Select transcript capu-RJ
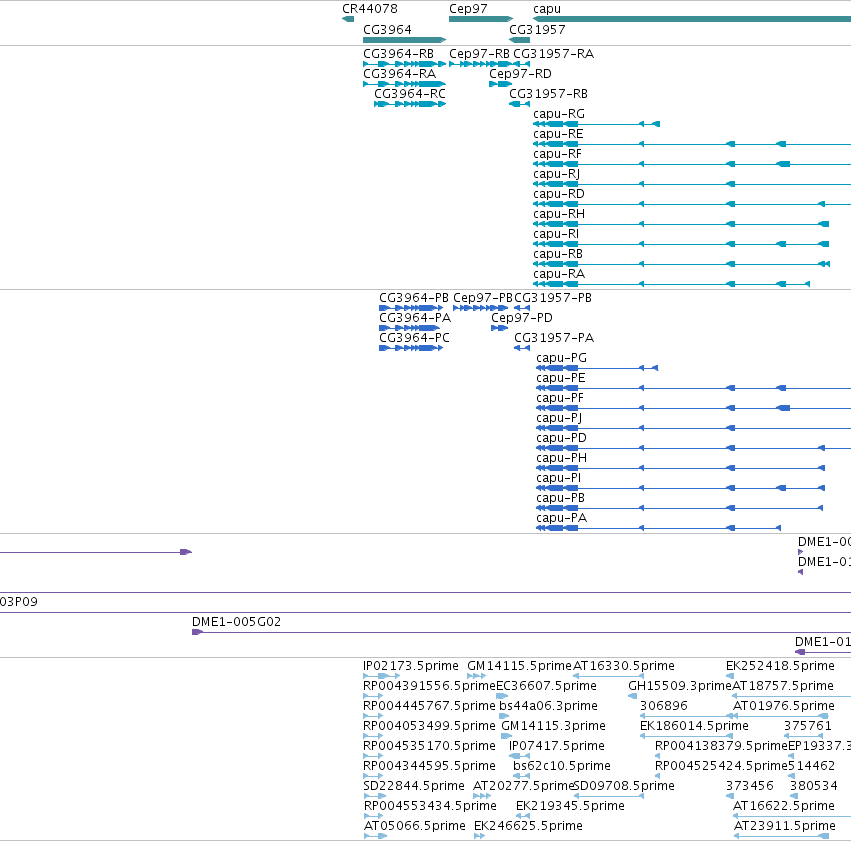Viewport: 851px width, 841px height. click(x=692, y=184)
